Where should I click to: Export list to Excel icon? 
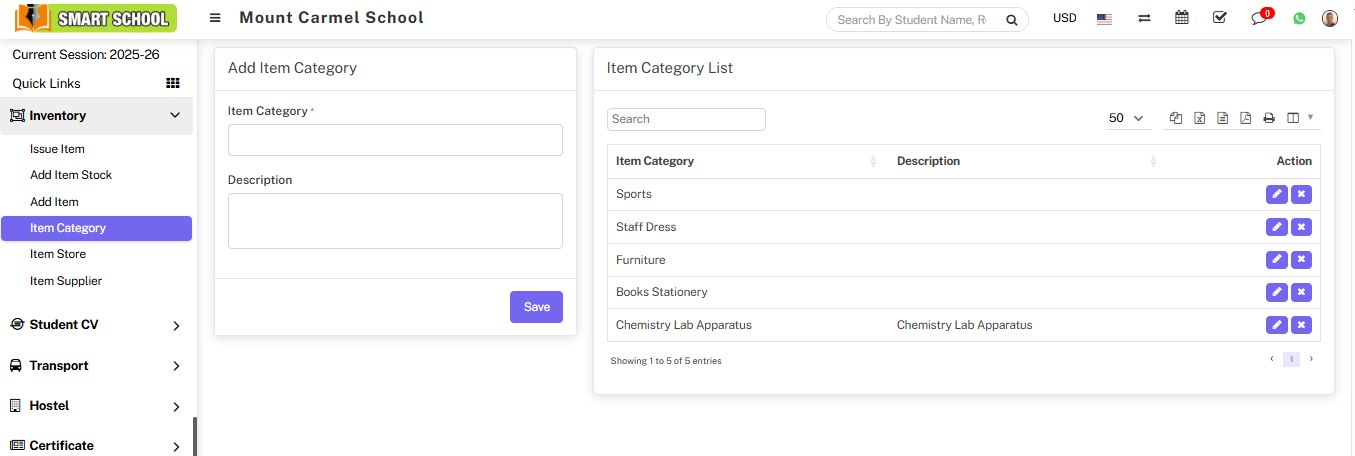tap(1199, 118)
